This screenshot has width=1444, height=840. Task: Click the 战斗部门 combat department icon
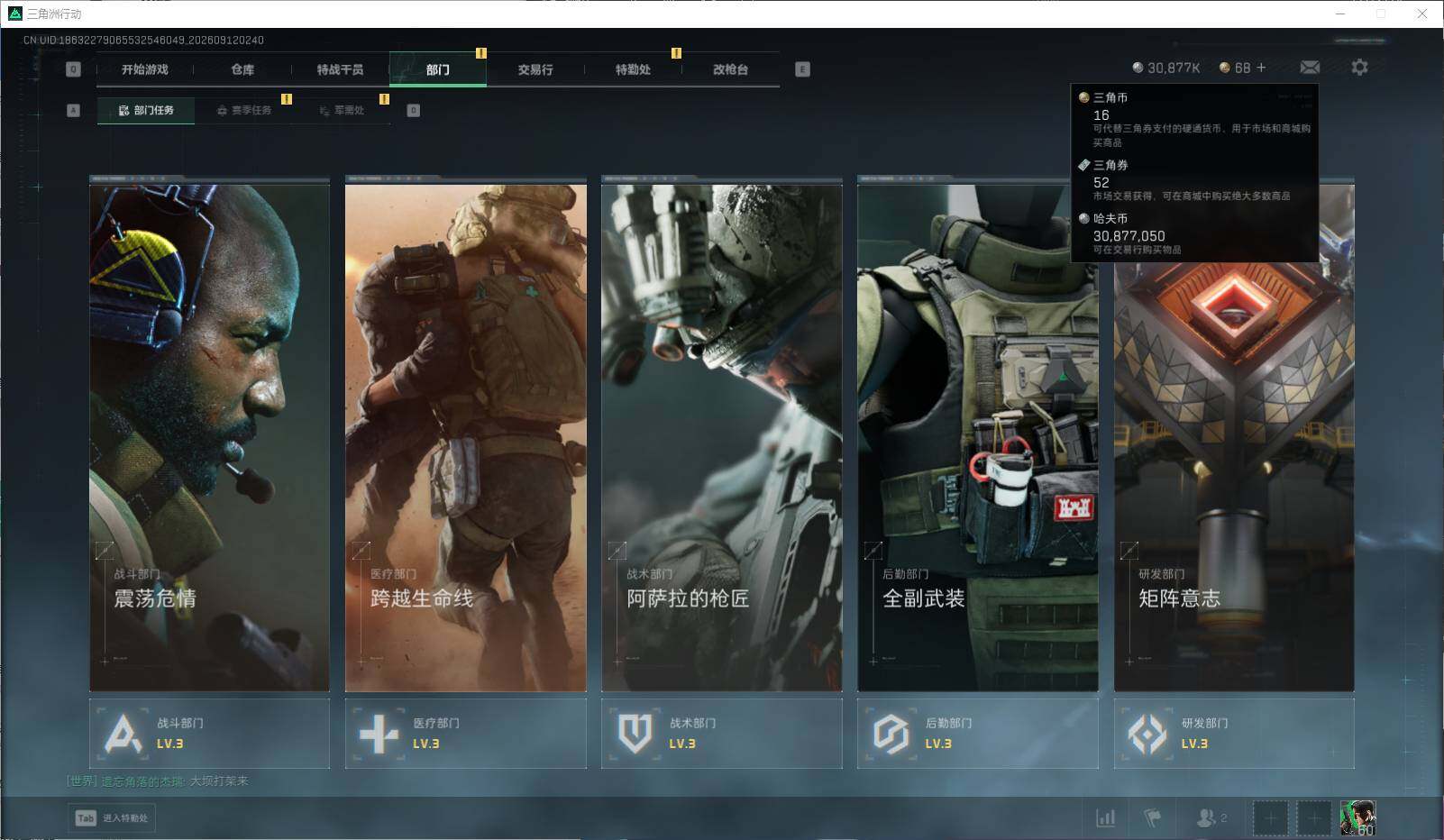(123, 734)
